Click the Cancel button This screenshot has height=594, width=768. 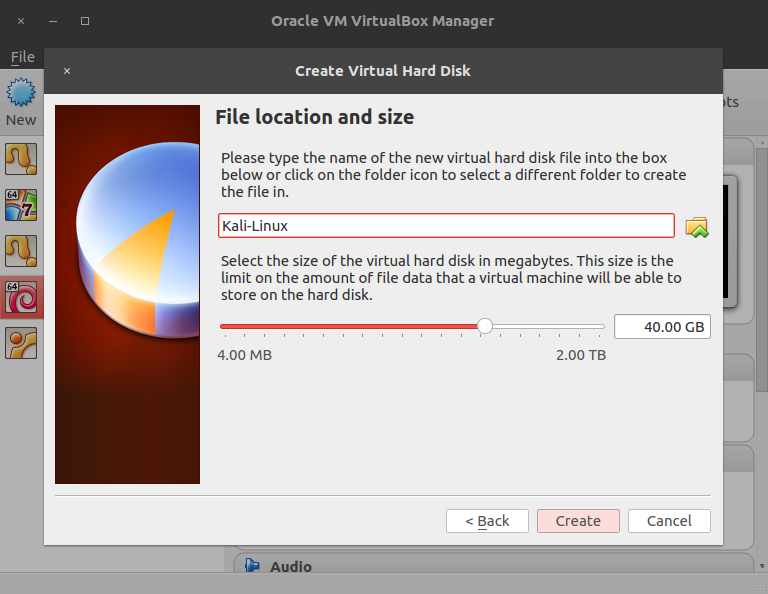pyautogui.click(x=669, y=521)
